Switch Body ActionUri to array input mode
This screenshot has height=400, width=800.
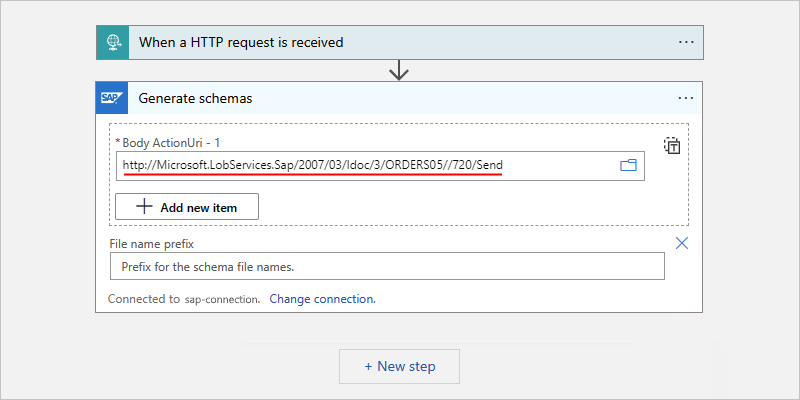pos(673,145)
